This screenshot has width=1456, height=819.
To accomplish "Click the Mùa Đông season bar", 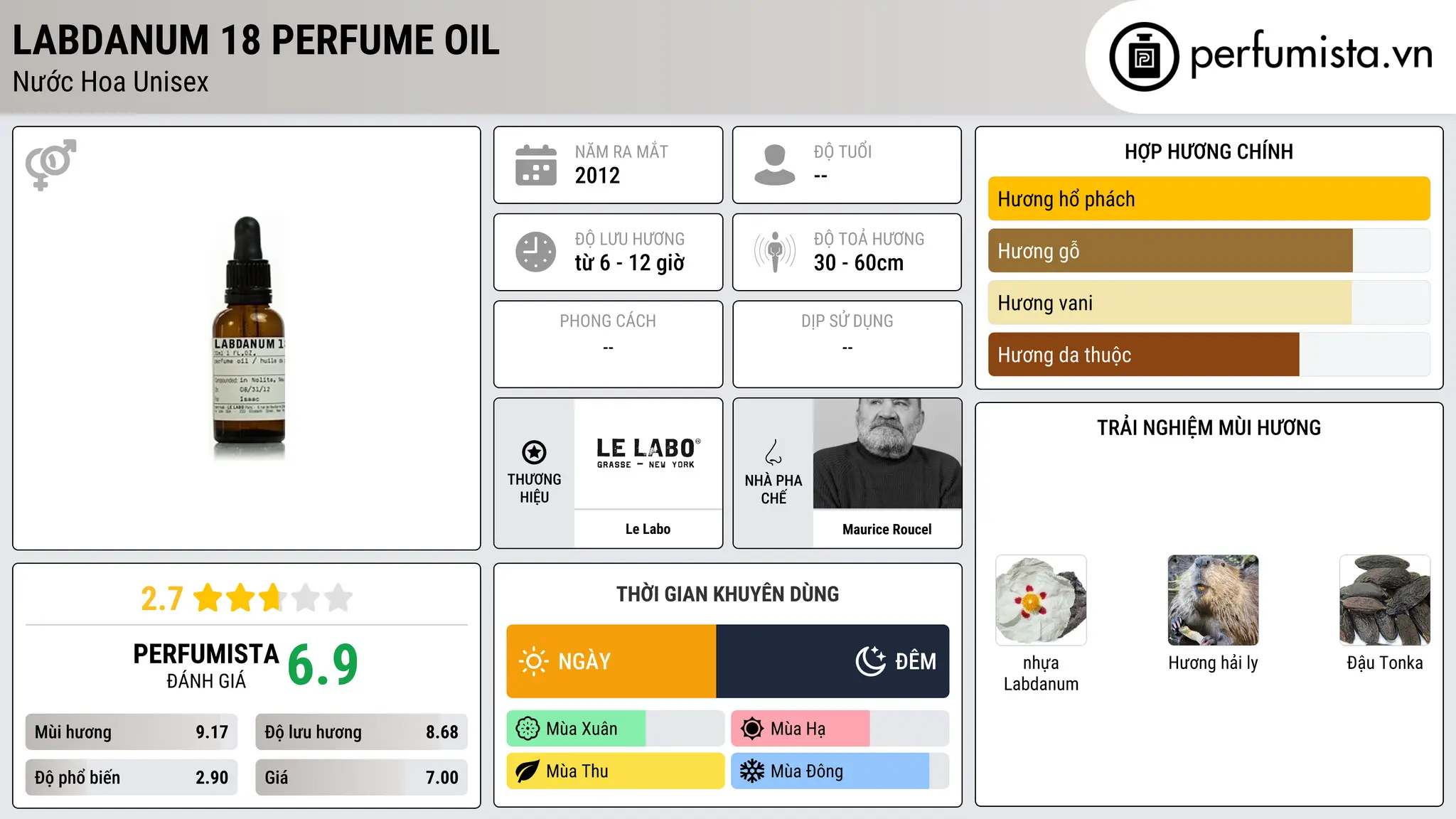I will coord(840,771).
